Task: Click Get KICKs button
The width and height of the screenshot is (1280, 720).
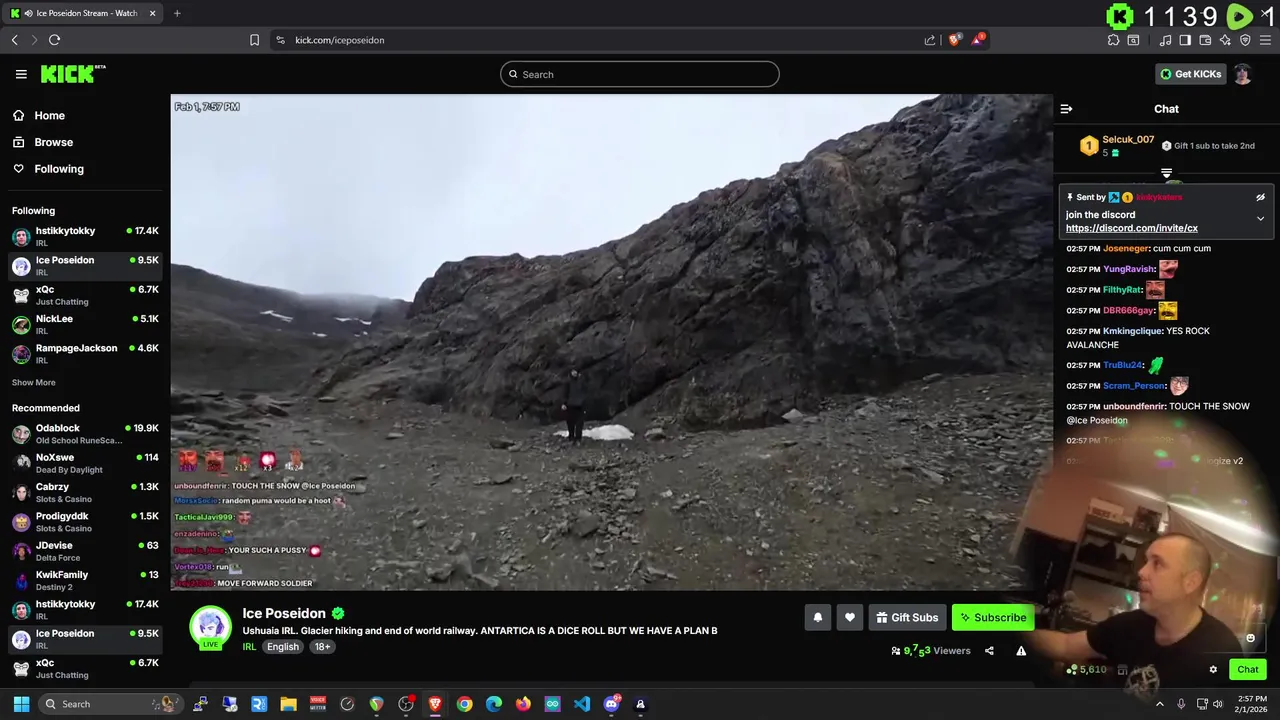Action: [x=1190, y=74]
